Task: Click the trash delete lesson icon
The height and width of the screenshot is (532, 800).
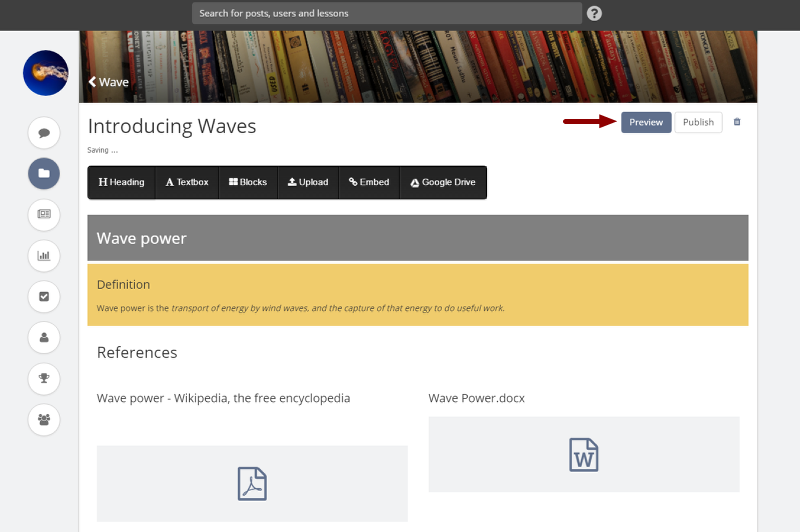Action: tap(737, 122)
